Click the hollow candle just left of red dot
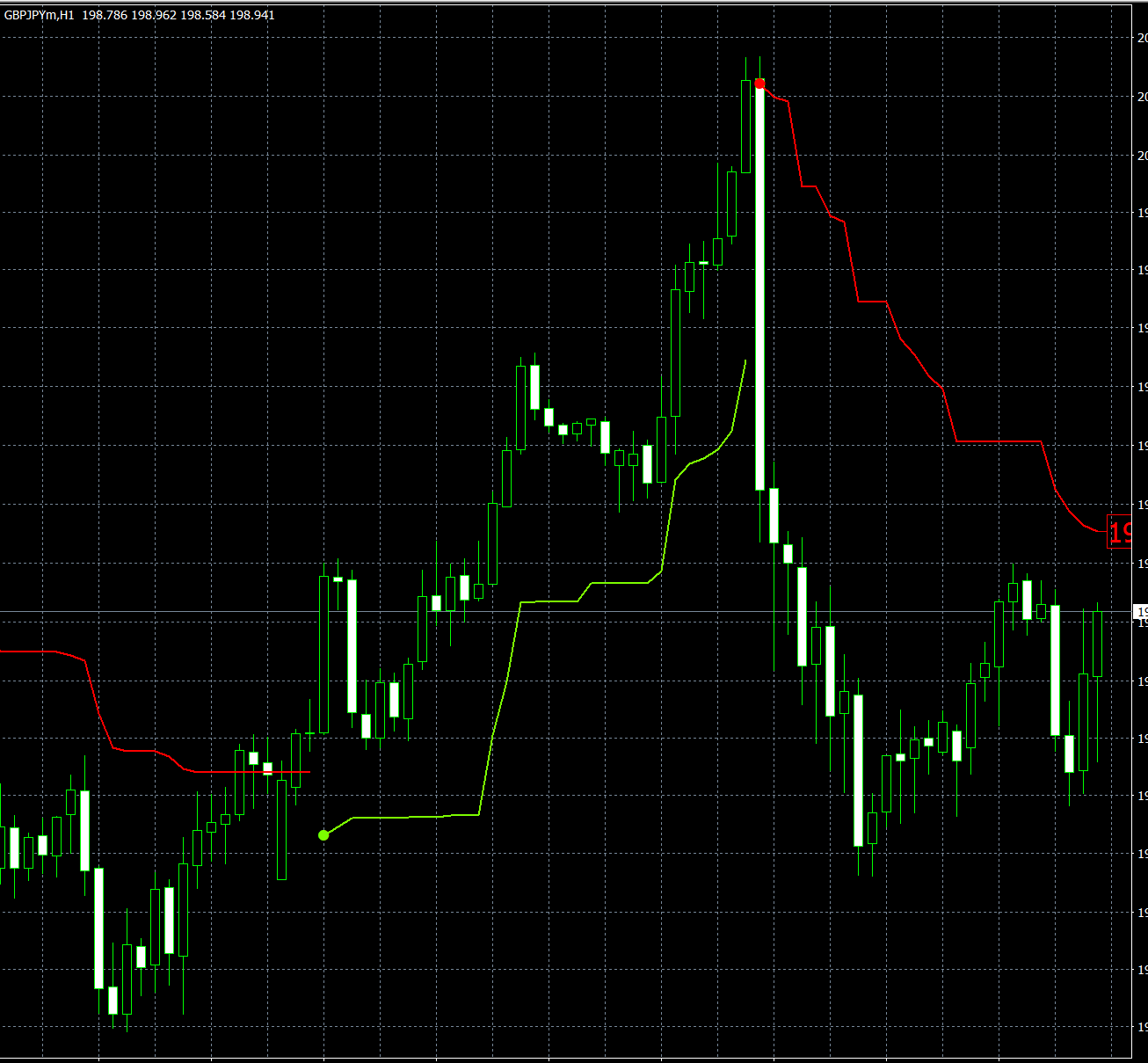The width and height of the screenshot is (1148, 1063). 746,126
